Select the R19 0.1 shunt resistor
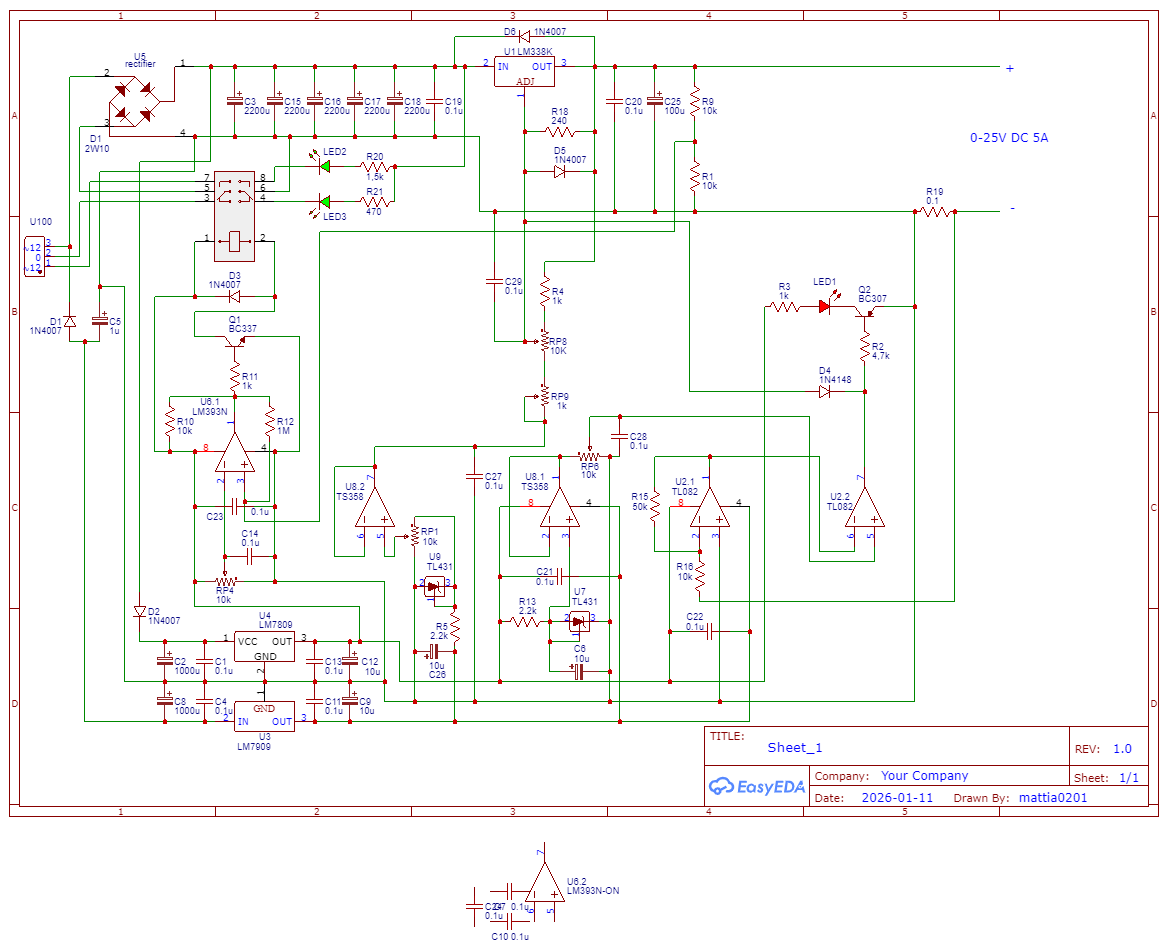The height and width of the screenshot is (952, 1169). [935, 212]
